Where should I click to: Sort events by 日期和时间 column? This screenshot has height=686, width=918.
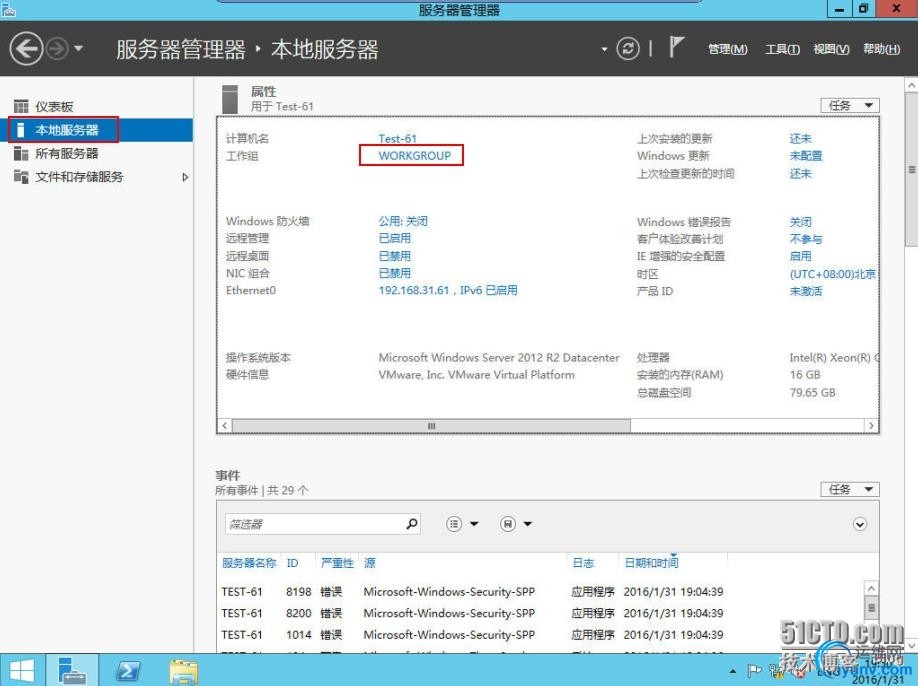[x=652, y=563]
